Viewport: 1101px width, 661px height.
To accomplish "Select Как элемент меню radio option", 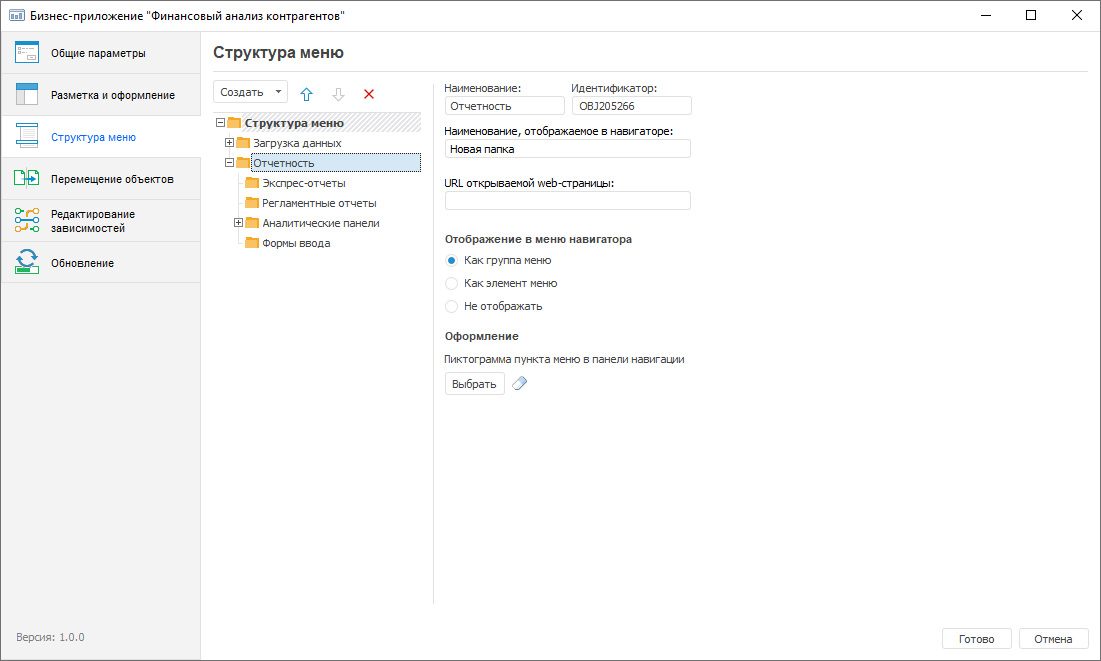I will (x=451, y=283).
